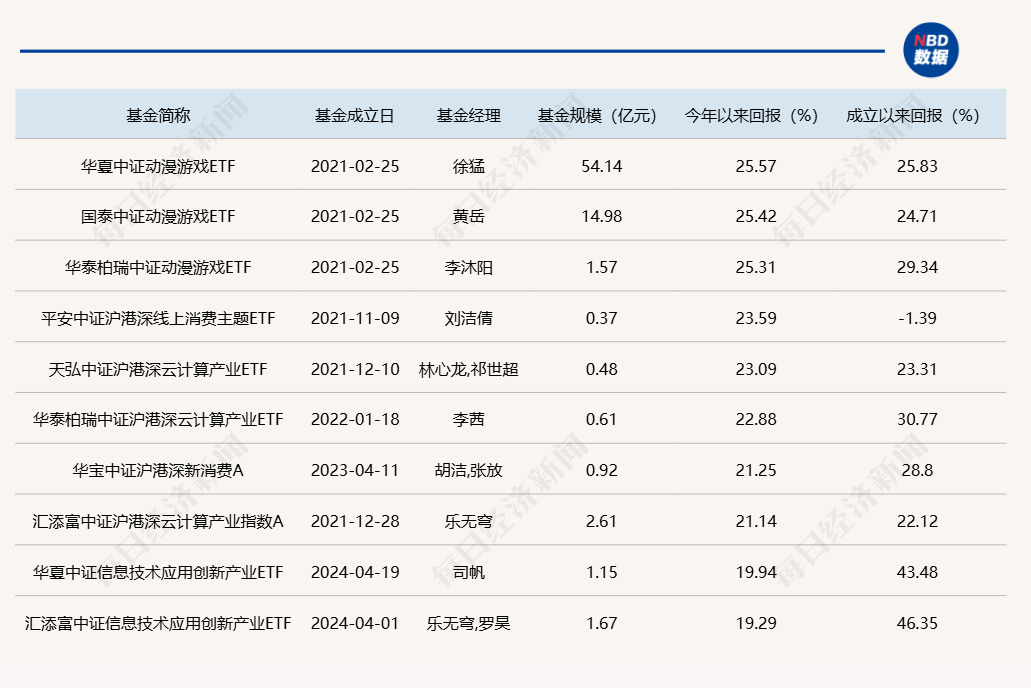This screenshot has width=1031, height=688.
Task: Click the date 2021-12-10
Action: pos(355,370)
